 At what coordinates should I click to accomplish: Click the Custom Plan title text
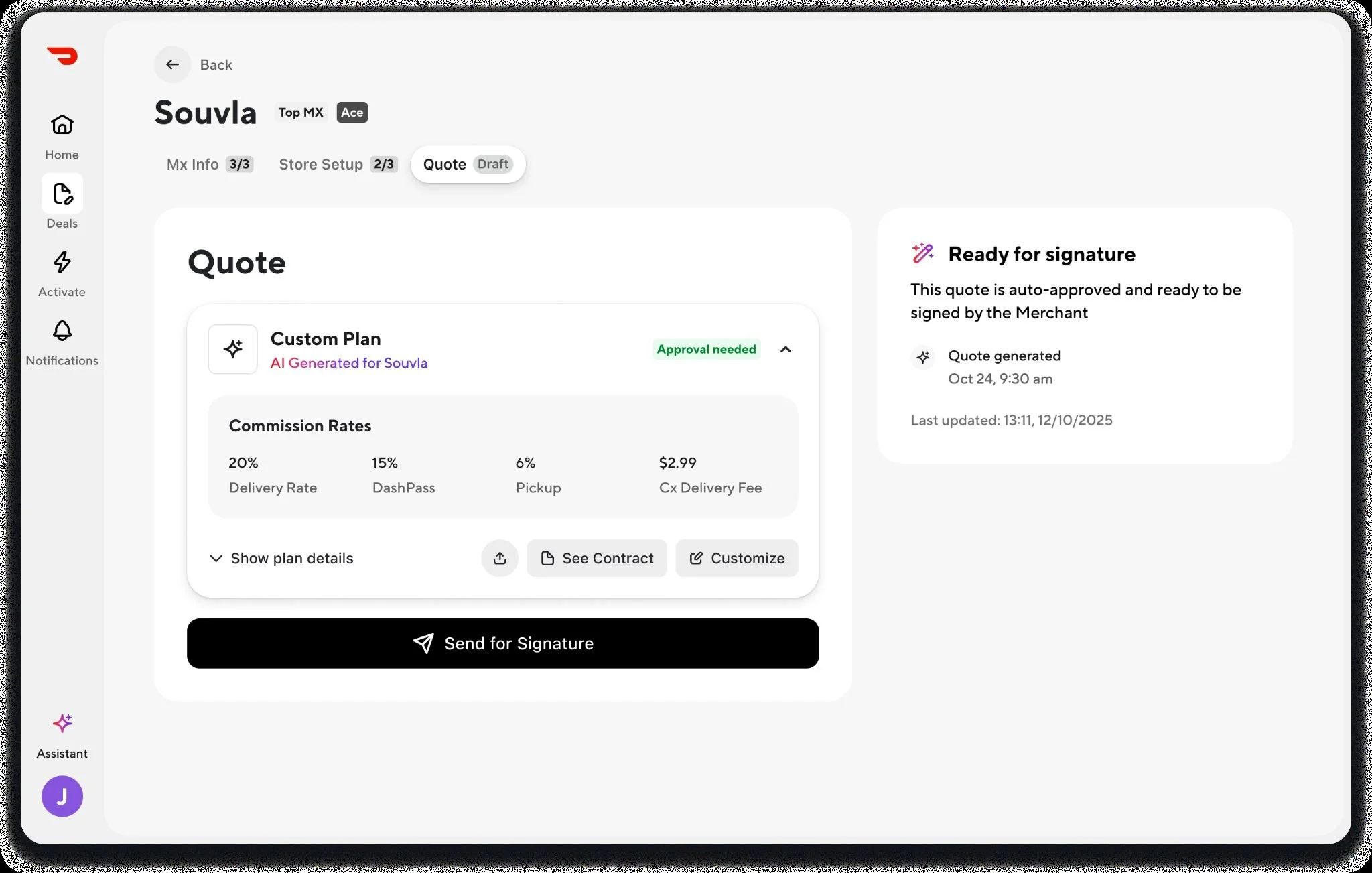click(326, 339)
